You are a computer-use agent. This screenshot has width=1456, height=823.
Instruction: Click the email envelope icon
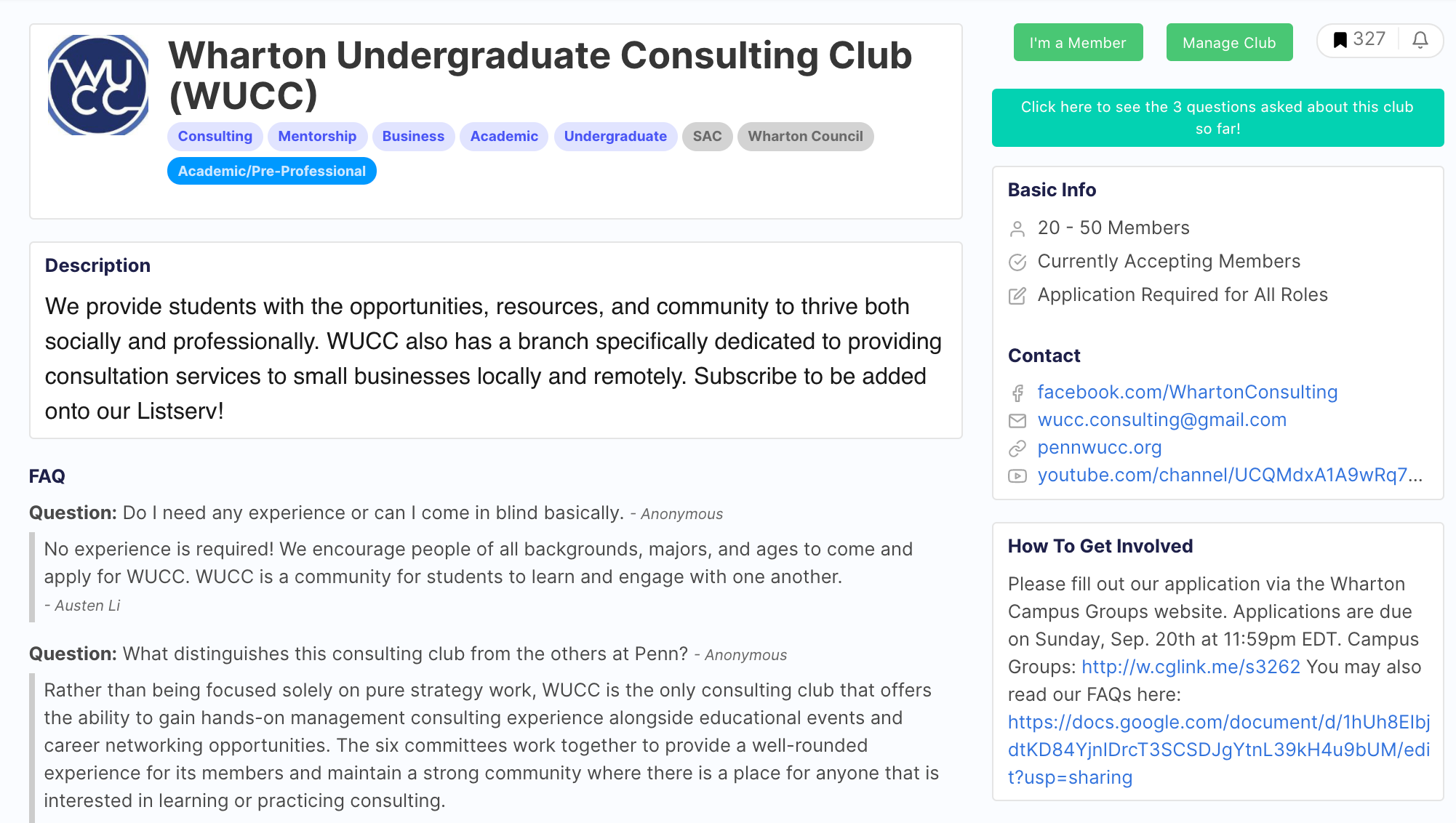pyautogui.click(x=1017, y=421)
